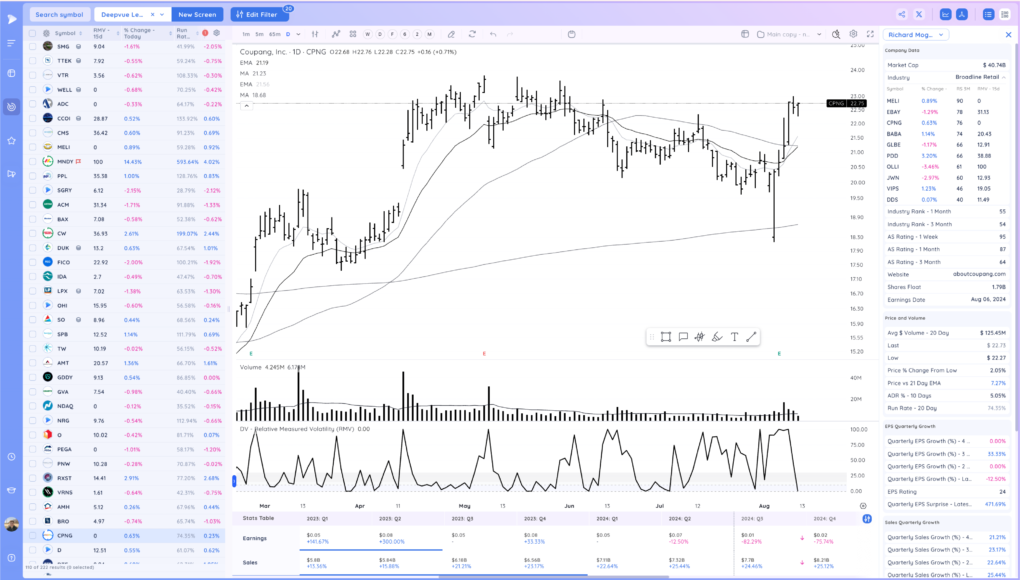Click the comment callout drawing tool
The image size is (1020, 580).
[x=682, y=337]
